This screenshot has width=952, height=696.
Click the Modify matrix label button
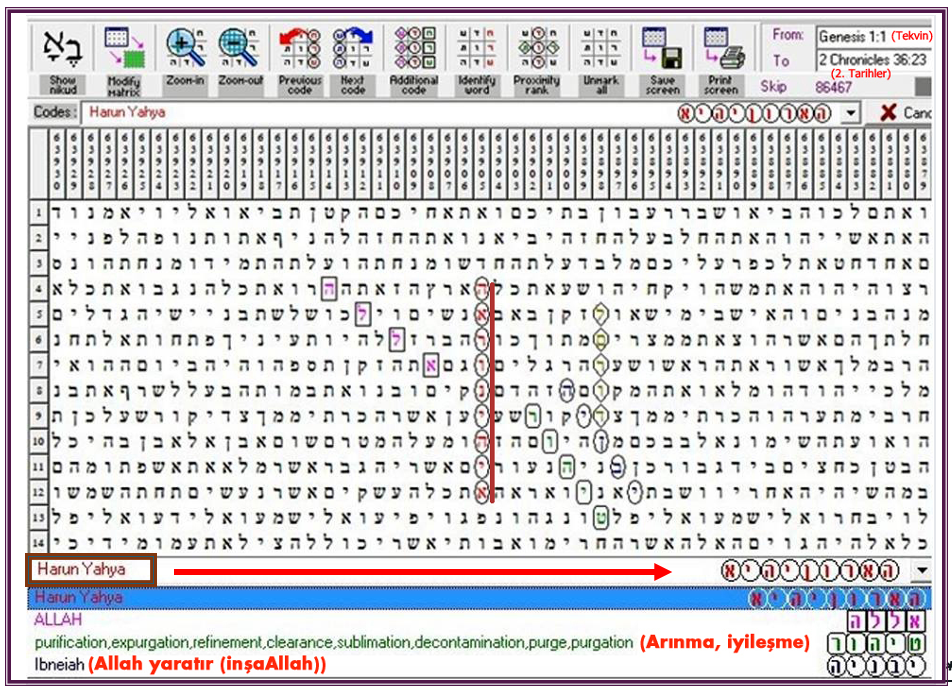click(124, 86)
